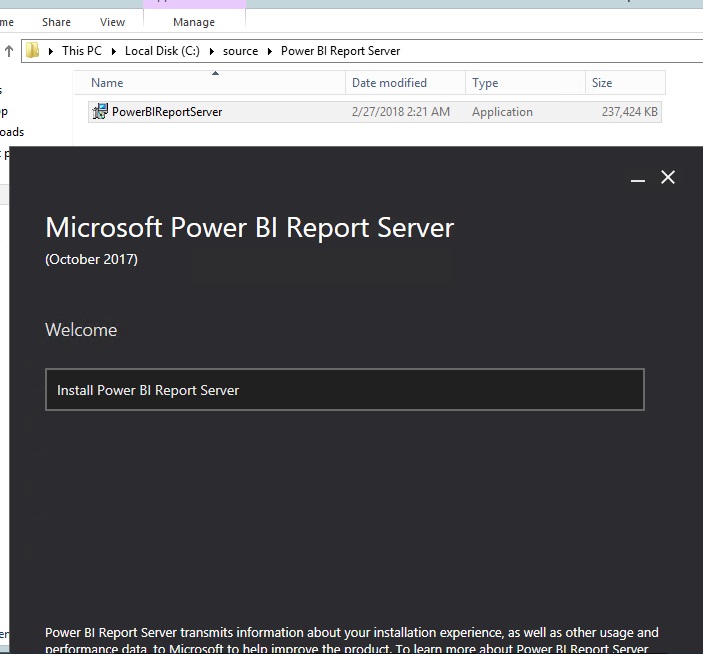
Task: Sort files by Name column header
Action: 209,82
